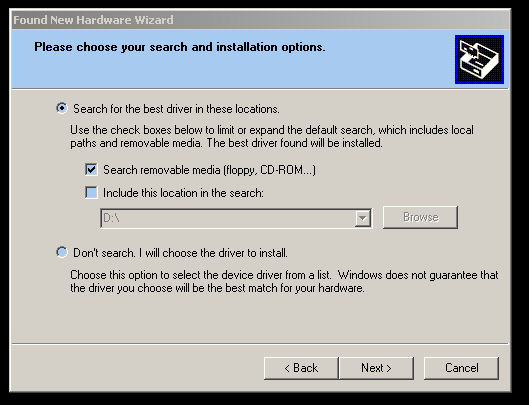The width and height of the screenshot is (529, 405).
Task: Cancel the hardware wizard
Action: point(461,368)
